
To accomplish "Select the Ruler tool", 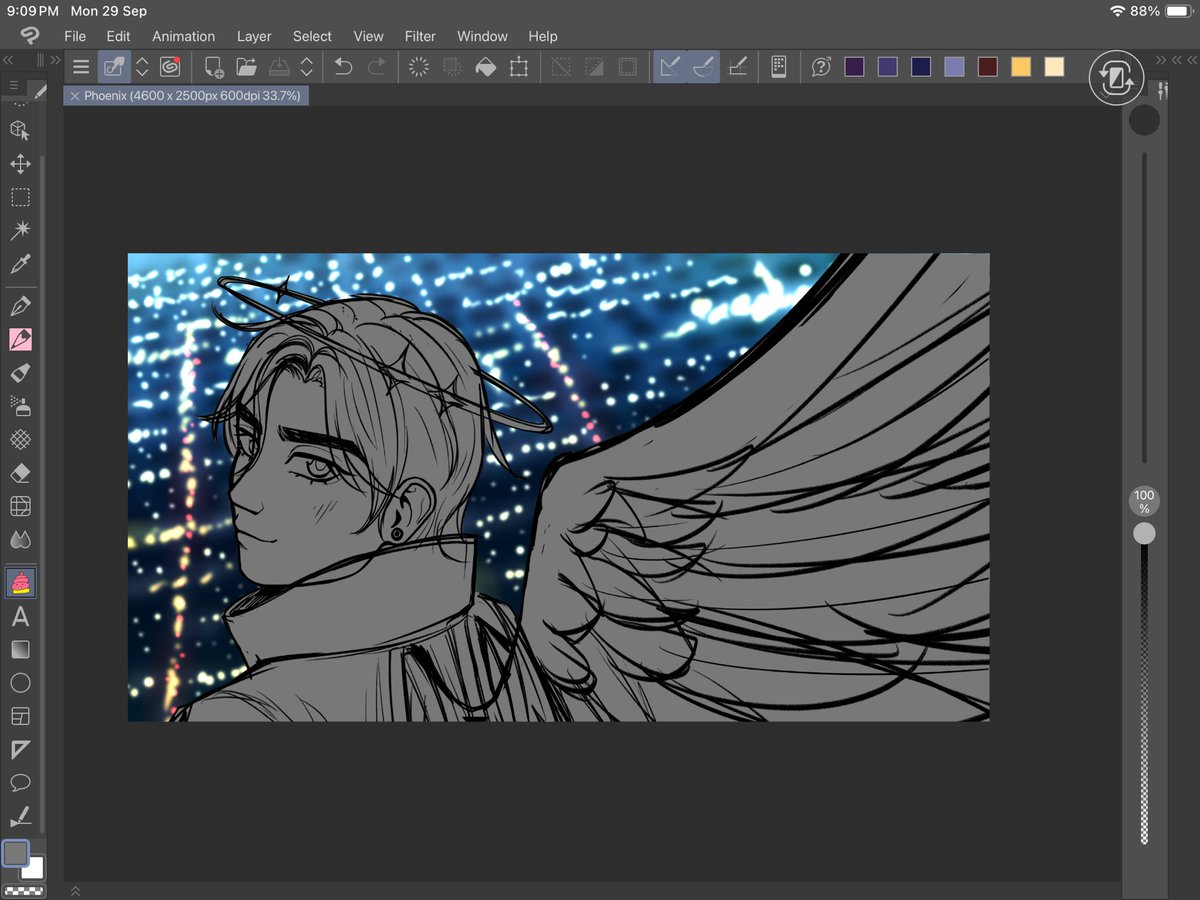I will [20, 749].
